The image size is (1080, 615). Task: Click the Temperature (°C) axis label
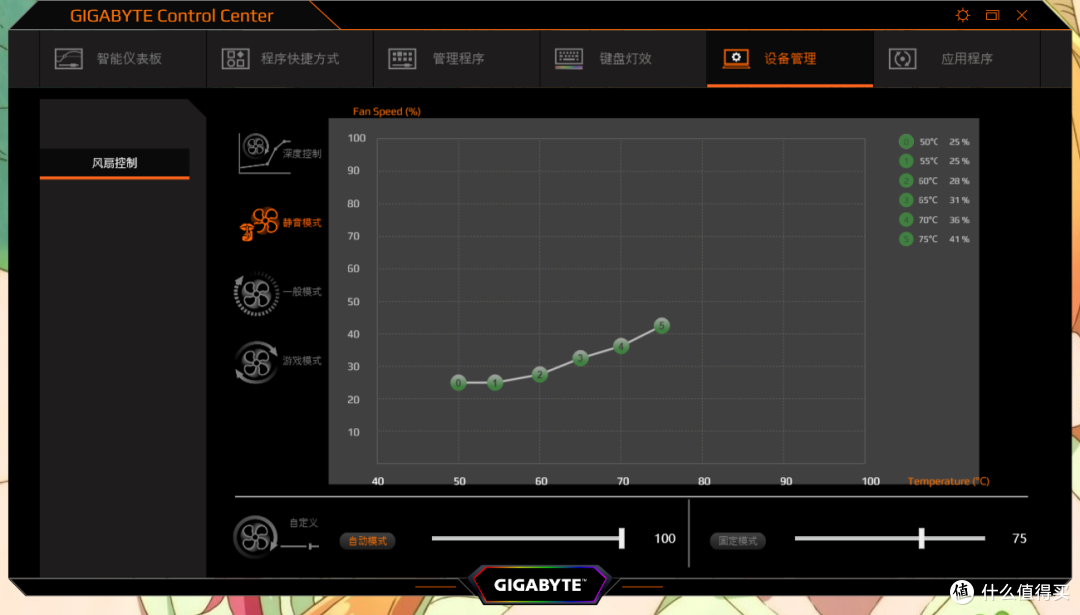click(x=948, y=481)
